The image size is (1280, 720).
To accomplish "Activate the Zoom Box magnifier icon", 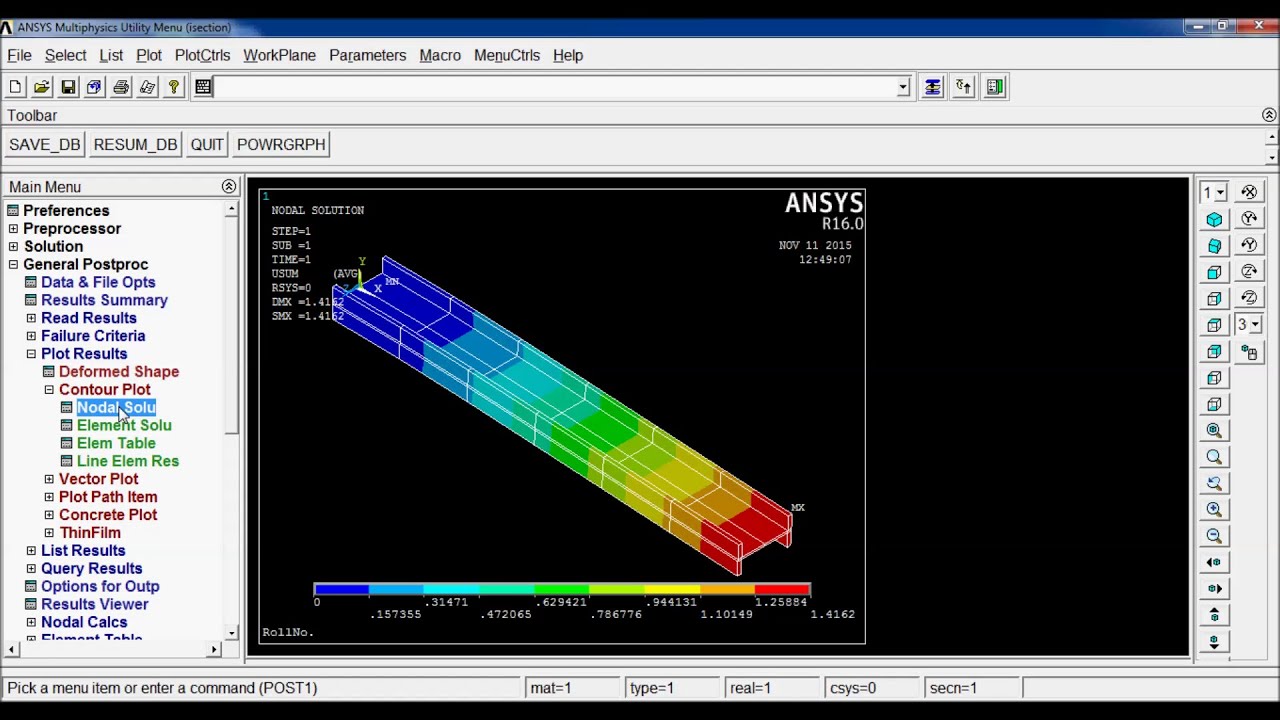I will pyautogui.click(x=1214, y=457).
